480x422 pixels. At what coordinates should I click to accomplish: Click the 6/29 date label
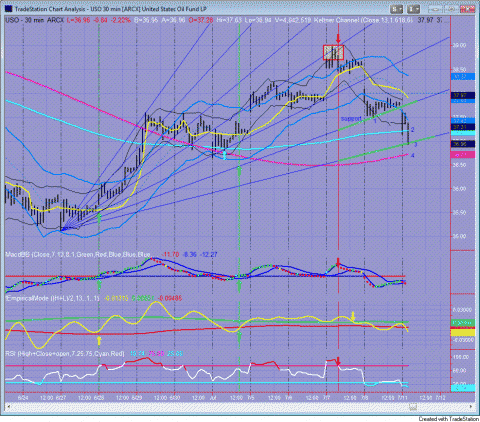pyautogui.click(x=137, y=398)
